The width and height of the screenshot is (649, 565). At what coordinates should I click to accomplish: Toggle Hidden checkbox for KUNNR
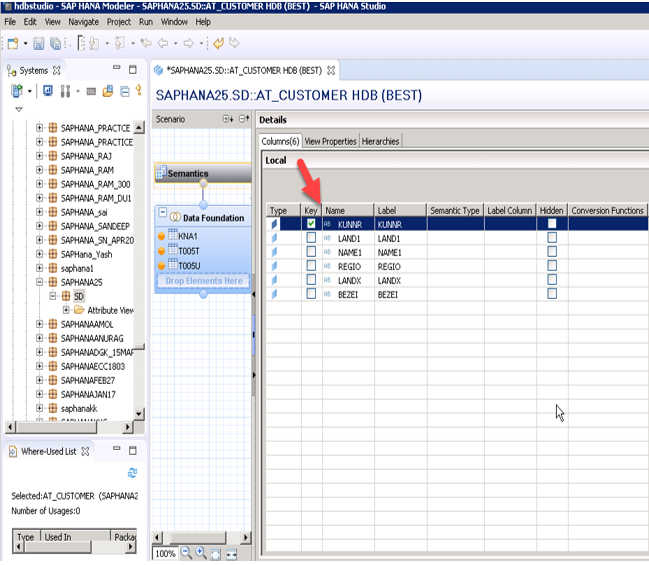point(552,224)
